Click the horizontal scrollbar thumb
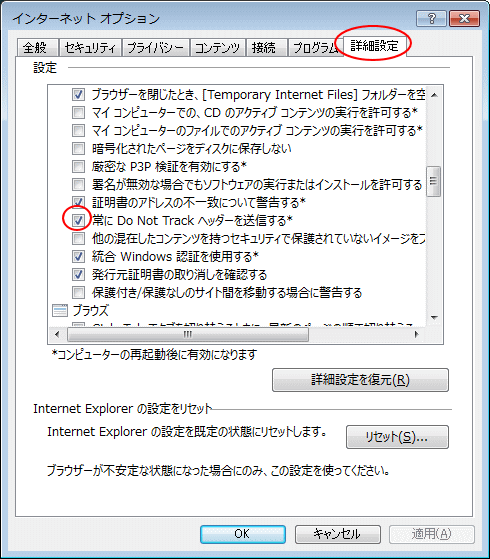Viewport: 490px width, 559px height. click(188, 334)
